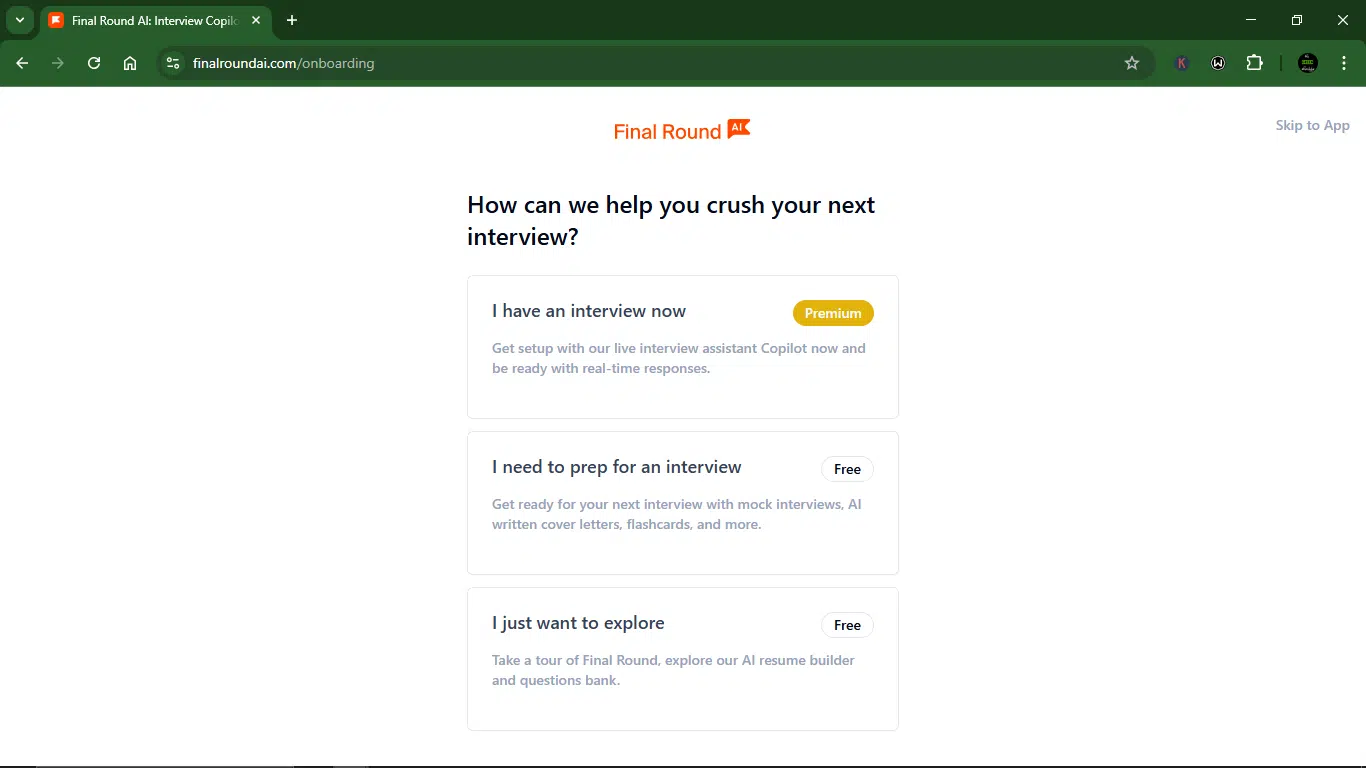
Task: Reload the page with the refresh icon
Action: pos(94,63)
